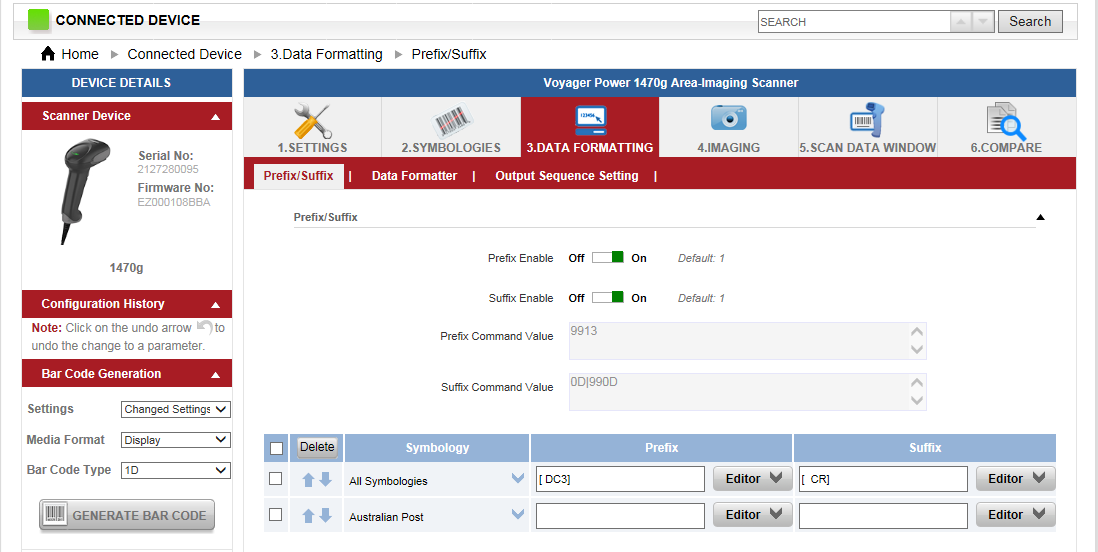Open prefix Editor for All Symbologies
Screen dimensions: 1098x552
tap(753, 478)
